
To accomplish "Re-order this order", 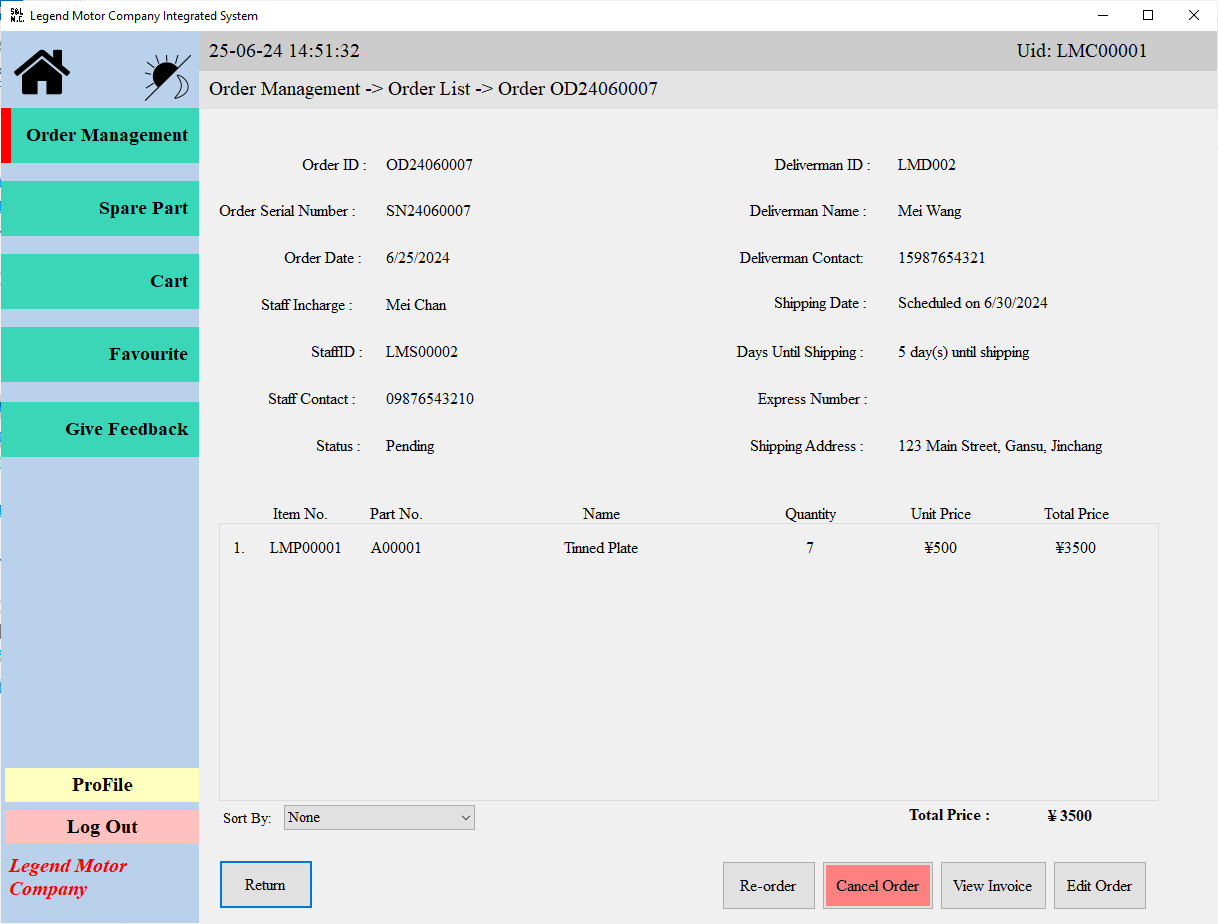I will [768, 885].
